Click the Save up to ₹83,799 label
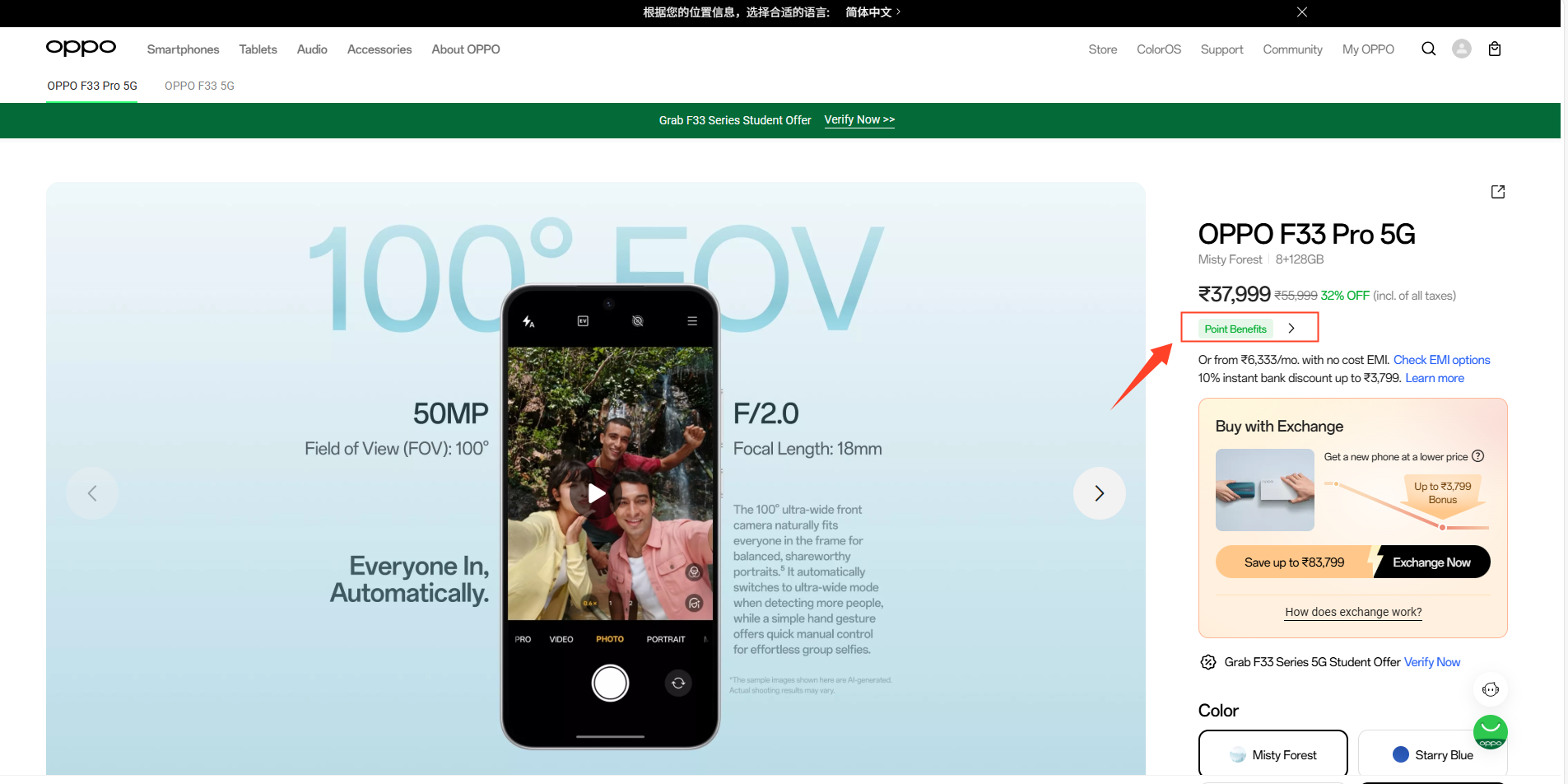Viewport: 1568px width, 784px height. (x=1294, y=562)
